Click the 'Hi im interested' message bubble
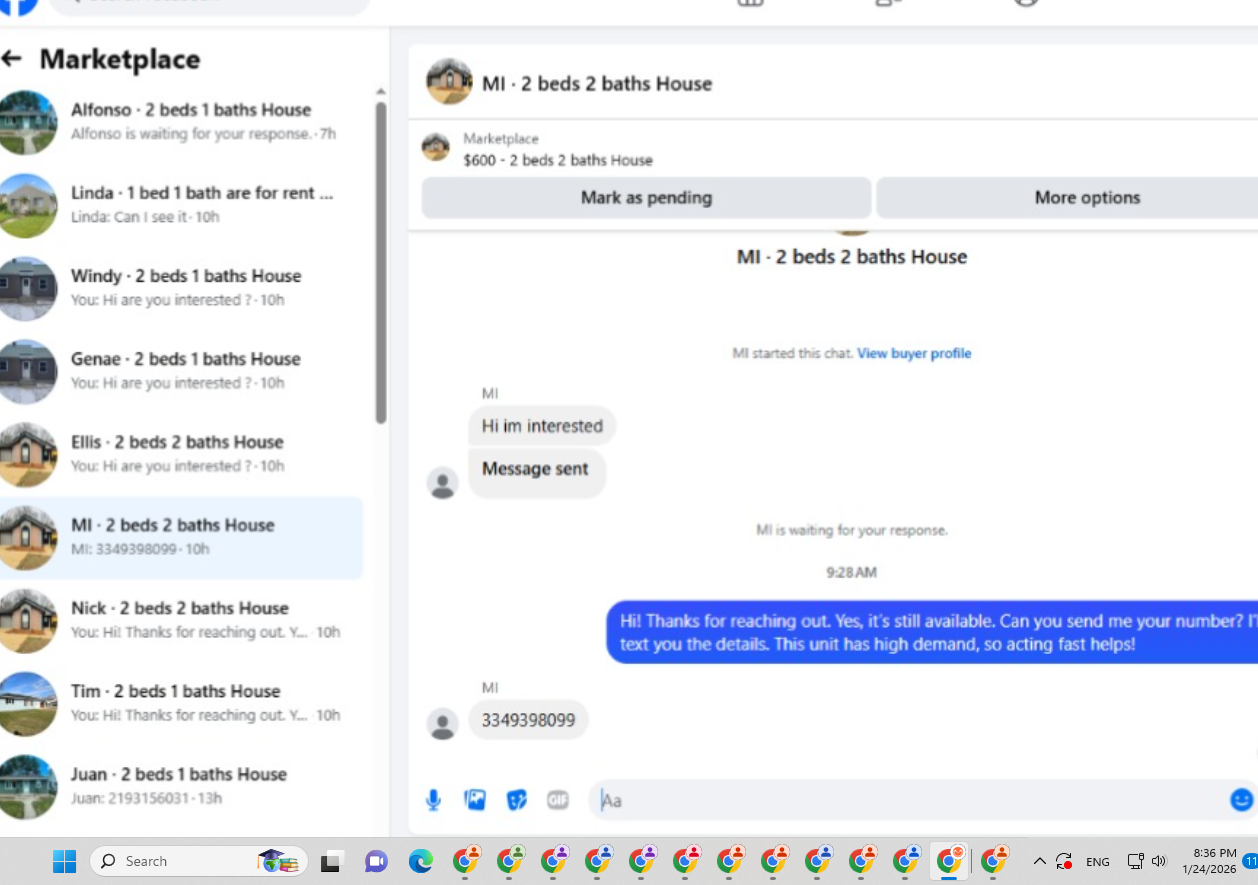 pos(542,426)
